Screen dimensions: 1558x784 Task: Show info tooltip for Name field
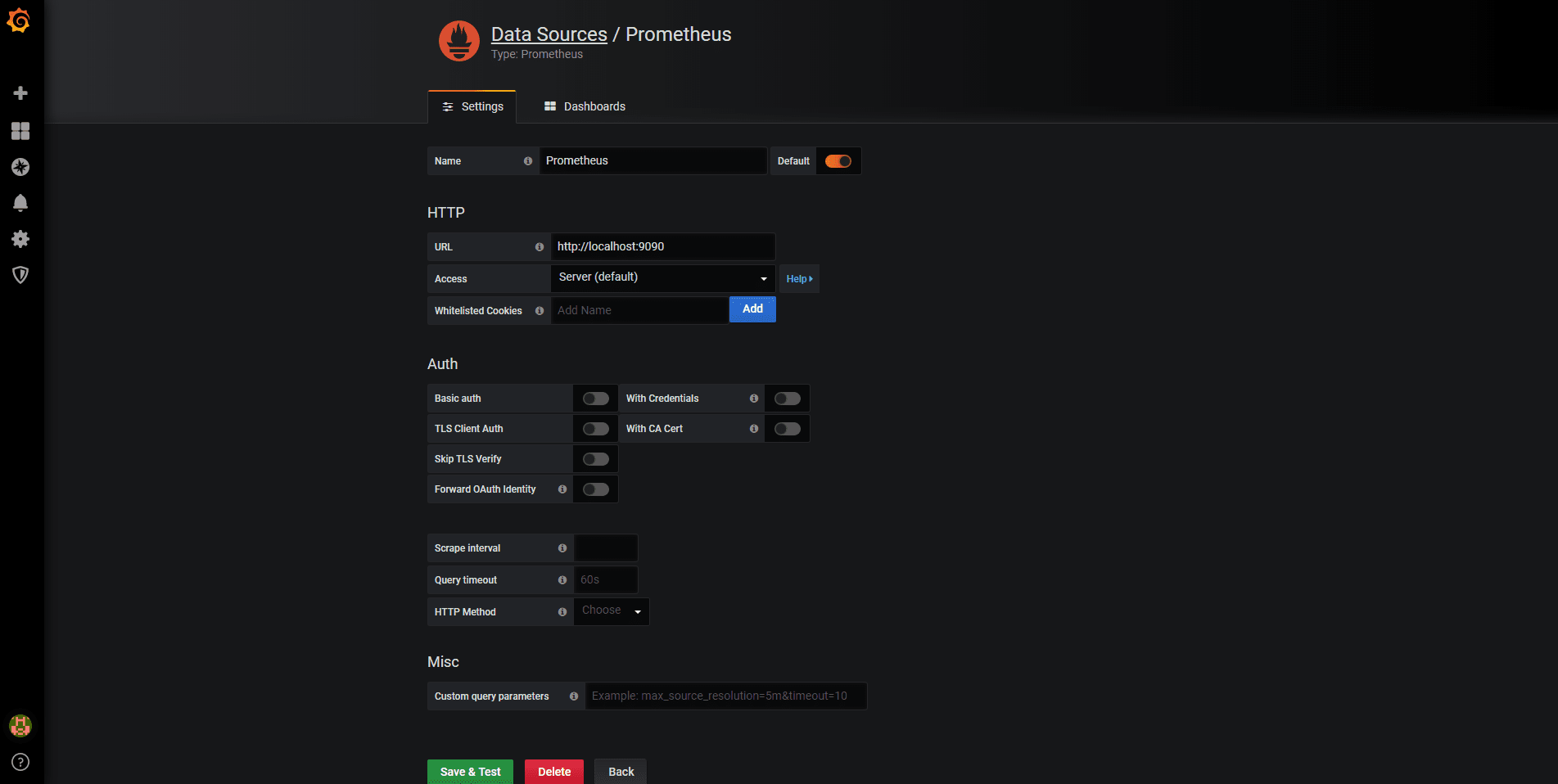pyautogui.click(x=528, y=161)
